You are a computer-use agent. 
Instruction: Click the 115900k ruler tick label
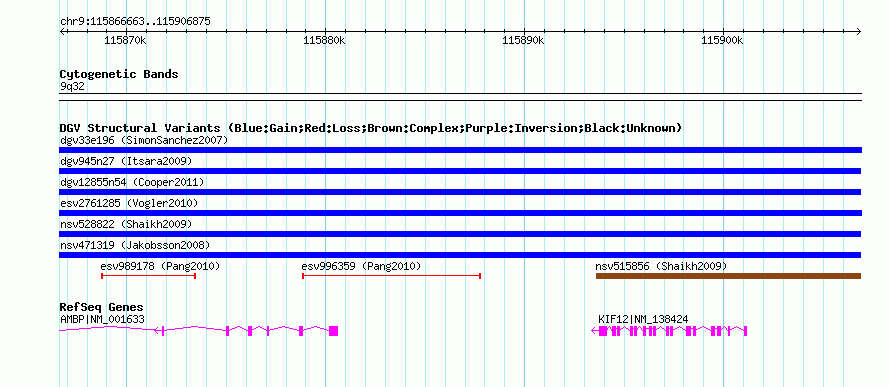pyautogui.click(x=723, y=41)
